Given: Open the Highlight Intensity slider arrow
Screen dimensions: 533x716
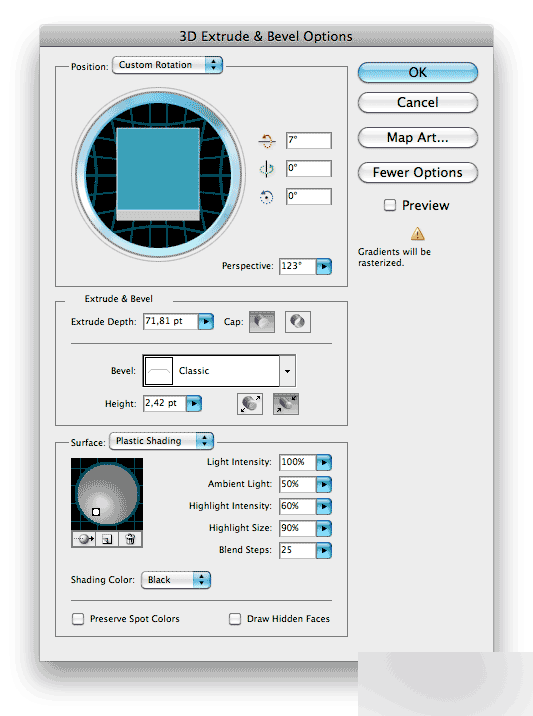Looking at the screenshot, I should 324,506.
